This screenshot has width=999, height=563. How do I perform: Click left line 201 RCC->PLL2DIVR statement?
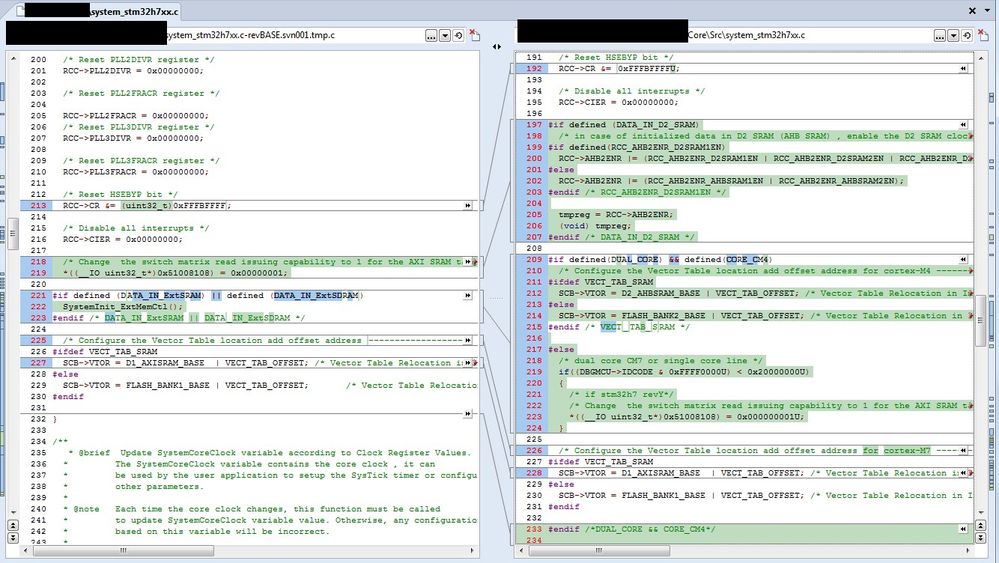coord(133,71)
